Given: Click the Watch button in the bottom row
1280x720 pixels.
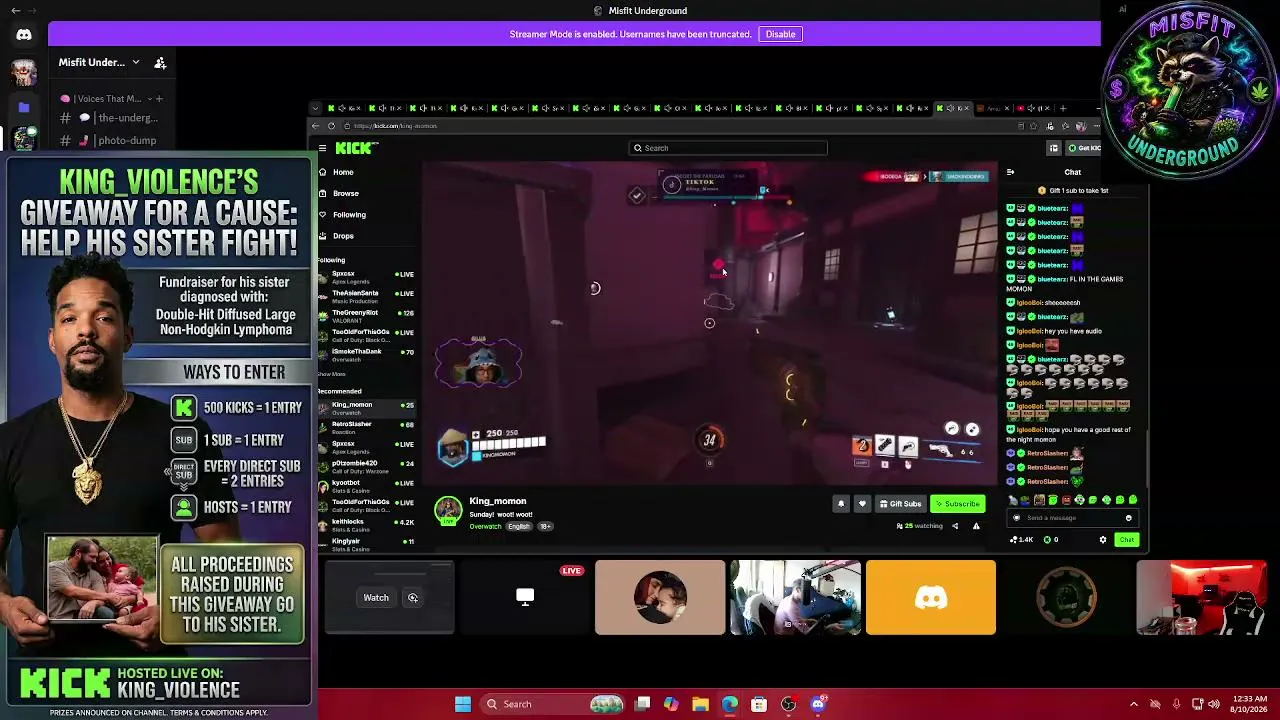Looking at the screenshot, I should coord(376,598).
